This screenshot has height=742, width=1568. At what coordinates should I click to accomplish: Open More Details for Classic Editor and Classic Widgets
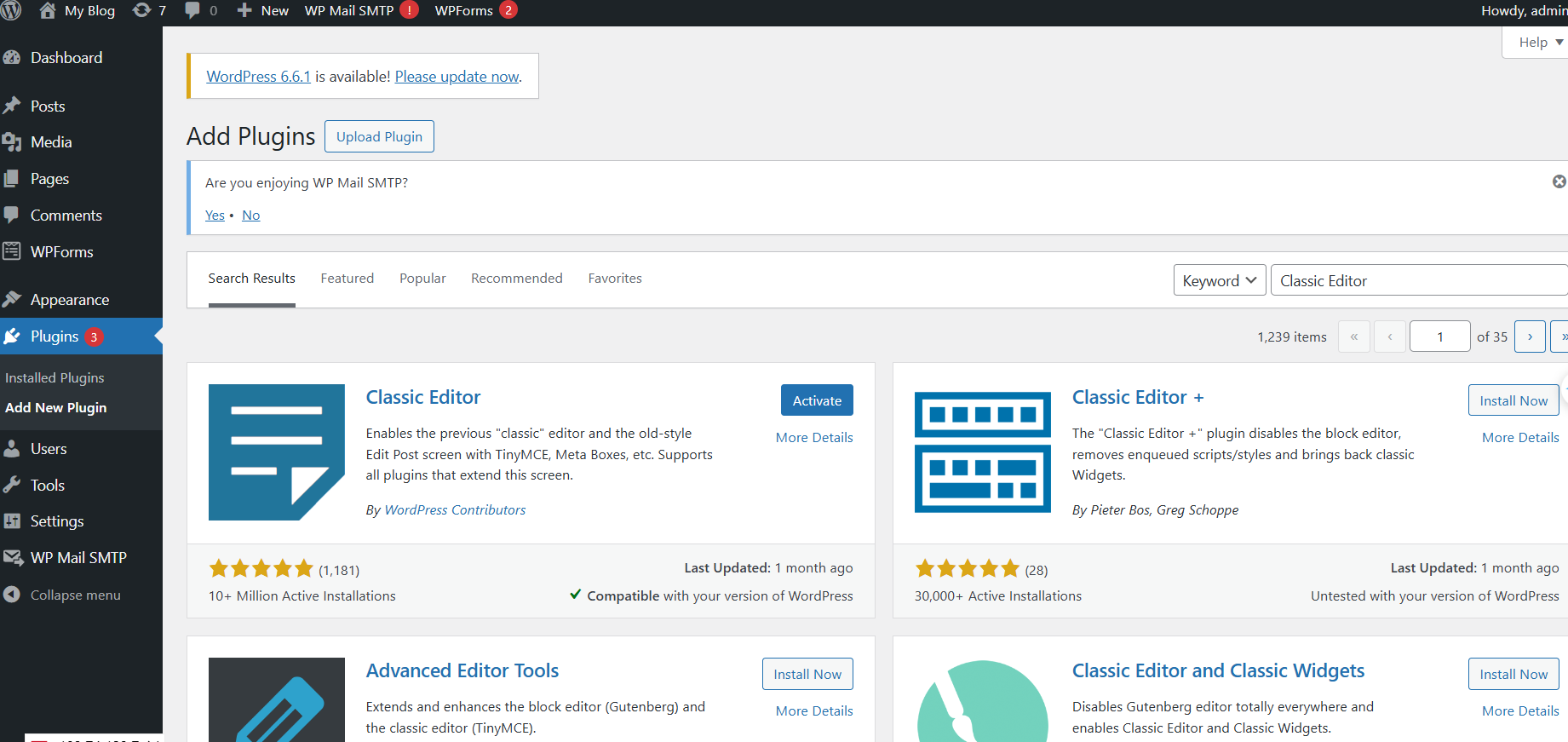tap(1520, 710)
